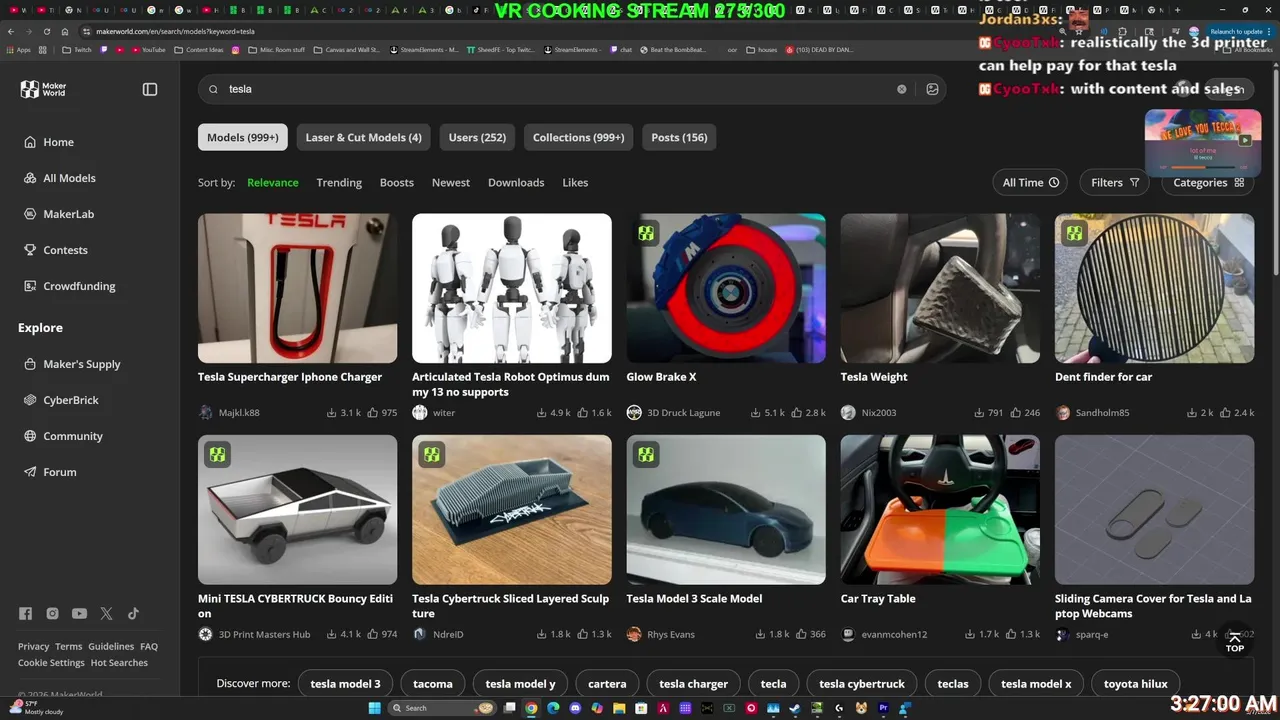The image size is (1280, 720).
Task: Open MakerWorld TikTok icon
Action: point(133,614)
